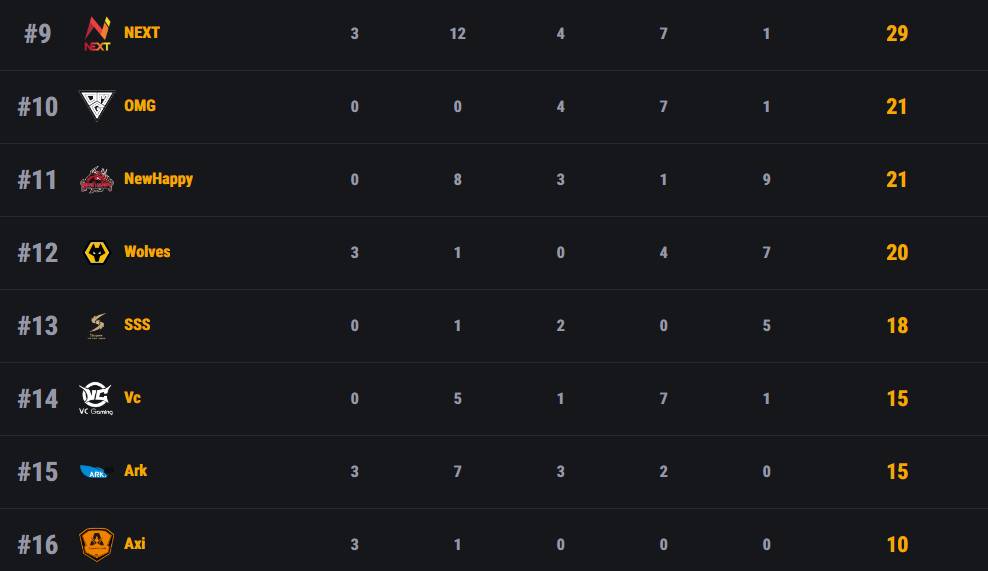This screenshot has width=988, height=571.
Task: Select NEXT's total score of 29
Action: click(897, 33)
